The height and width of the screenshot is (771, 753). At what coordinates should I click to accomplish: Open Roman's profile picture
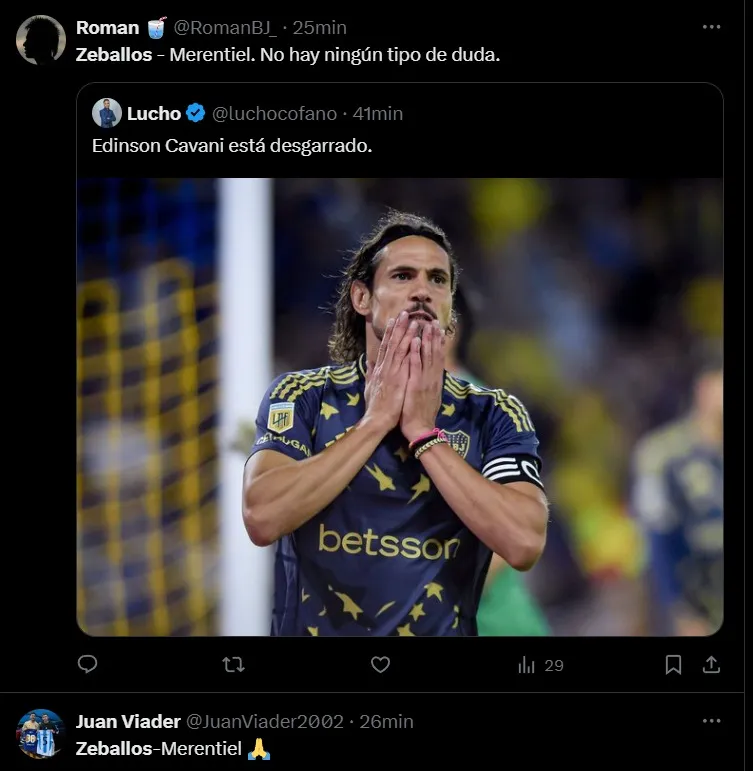(41, 40)
